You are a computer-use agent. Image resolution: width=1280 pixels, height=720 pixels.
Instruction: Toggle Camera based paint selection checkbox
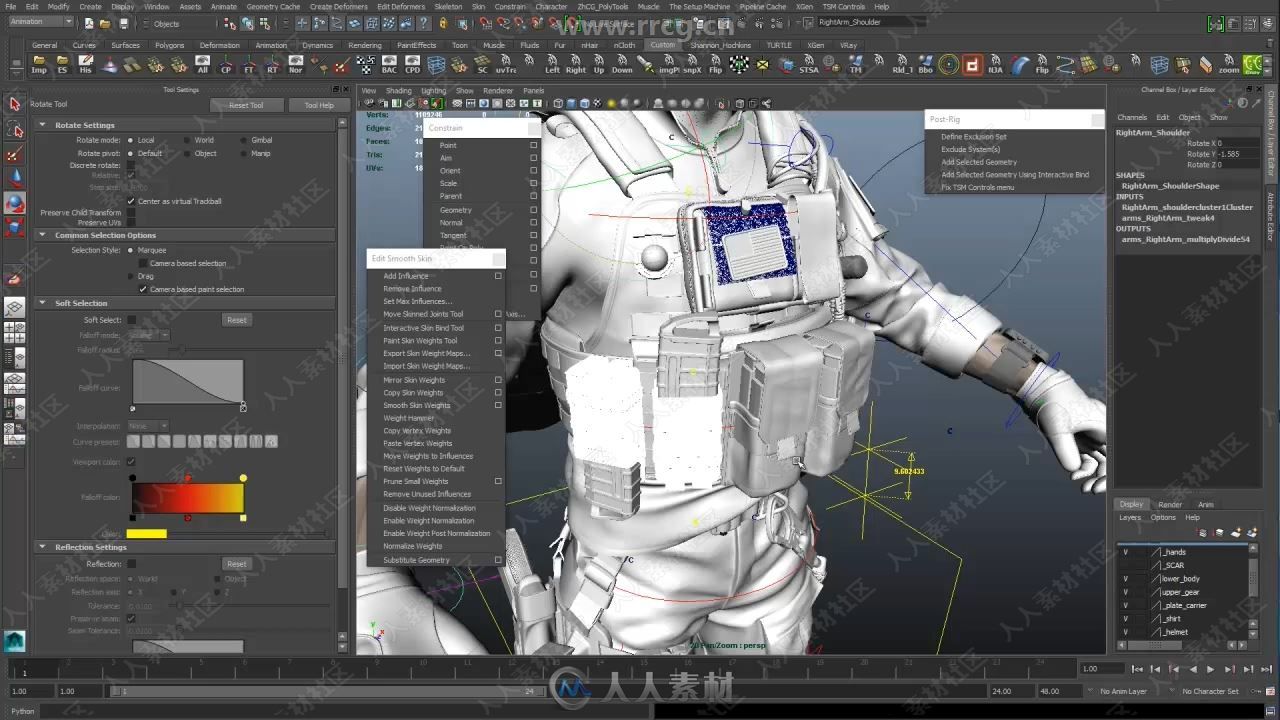143,289
